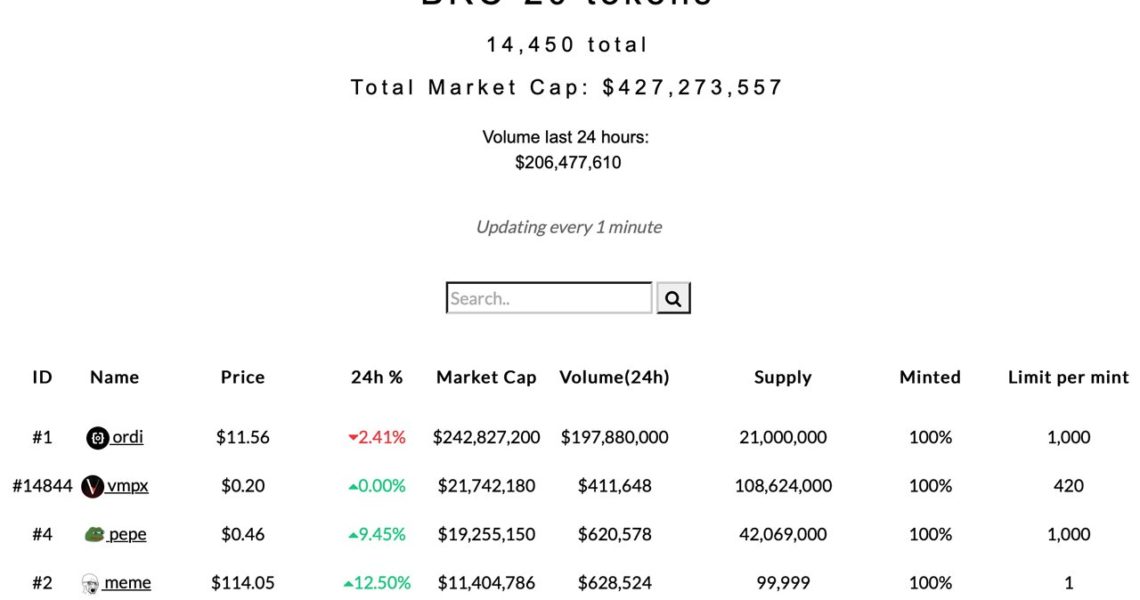Click the vmpx token logo icon
The image size is (1140, 600).
(x=93, y=487)
